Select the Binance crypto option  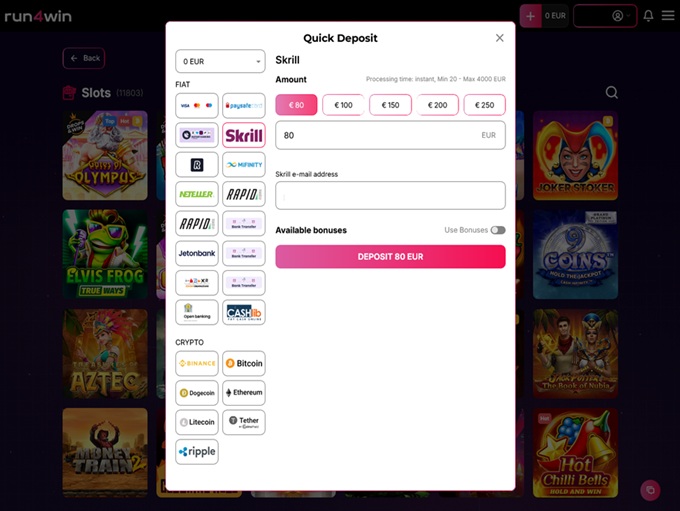(x=196, y=364)
